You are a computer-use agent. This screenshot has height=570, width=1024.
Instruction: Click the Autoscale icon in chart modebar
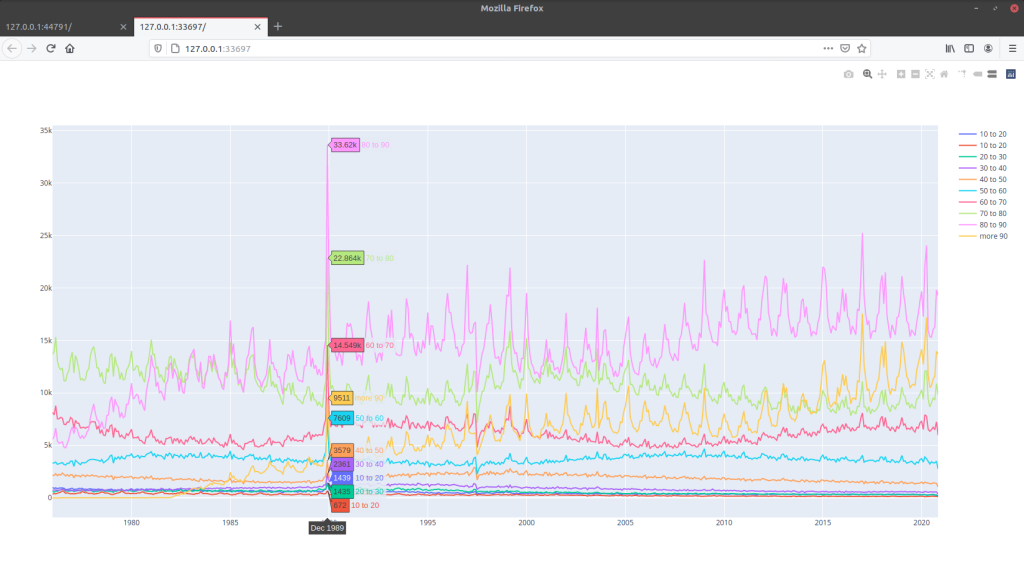point(930,74)
